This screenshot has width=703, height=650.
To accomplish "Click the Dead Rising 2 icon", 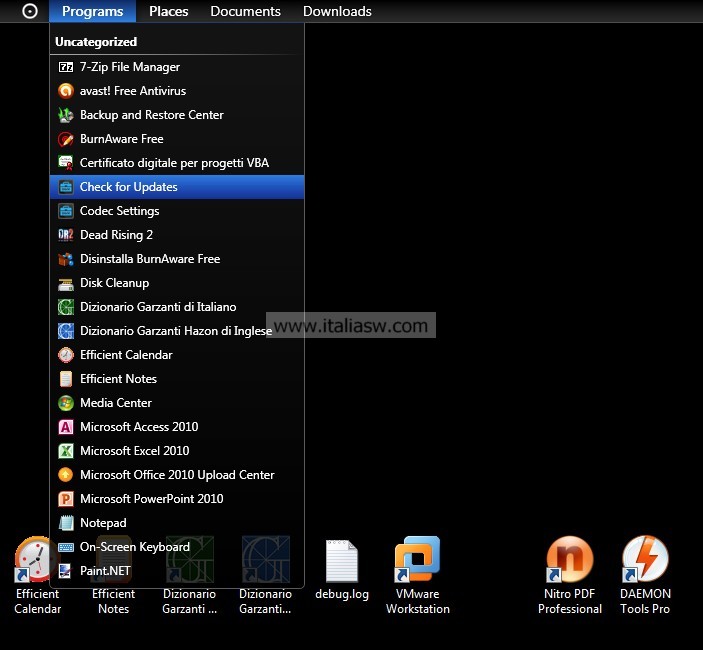I will pos(66,235).
